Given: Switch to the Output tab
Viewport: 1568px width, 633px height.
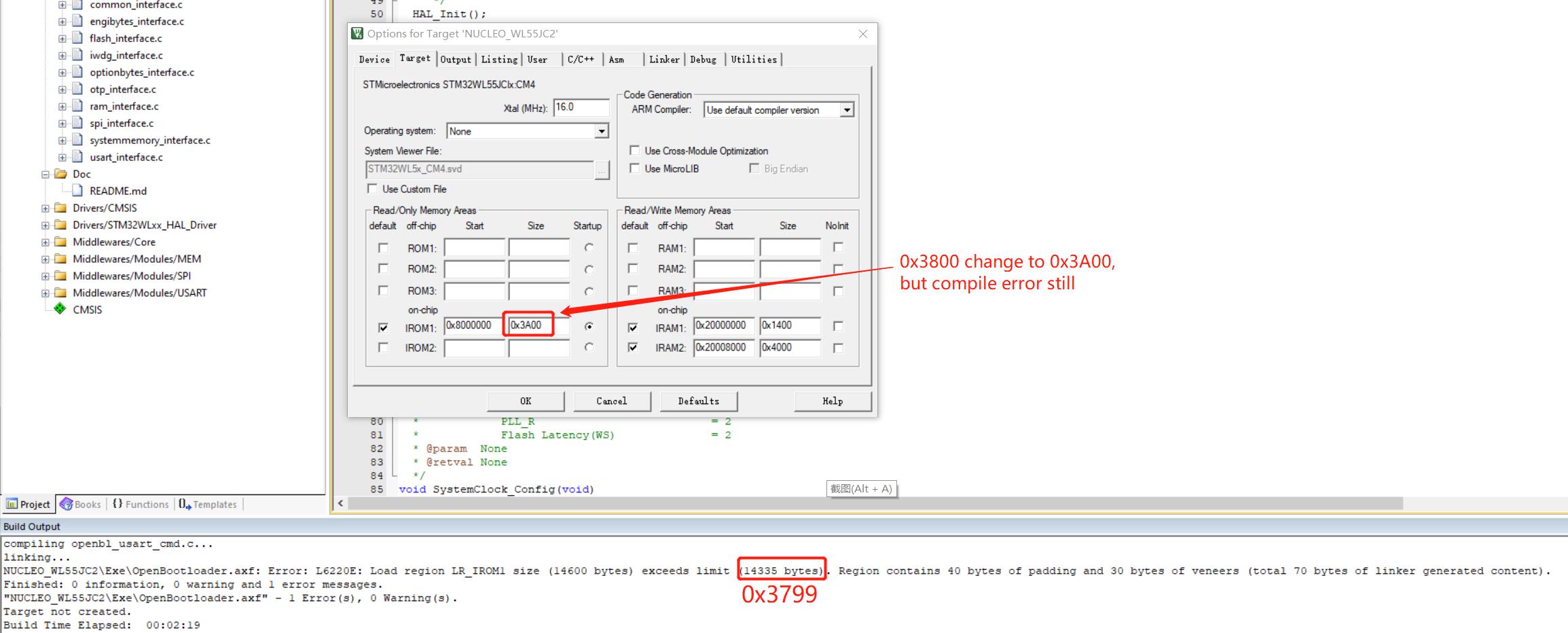Looking at the screenshot, I should [x=456, y=60].
